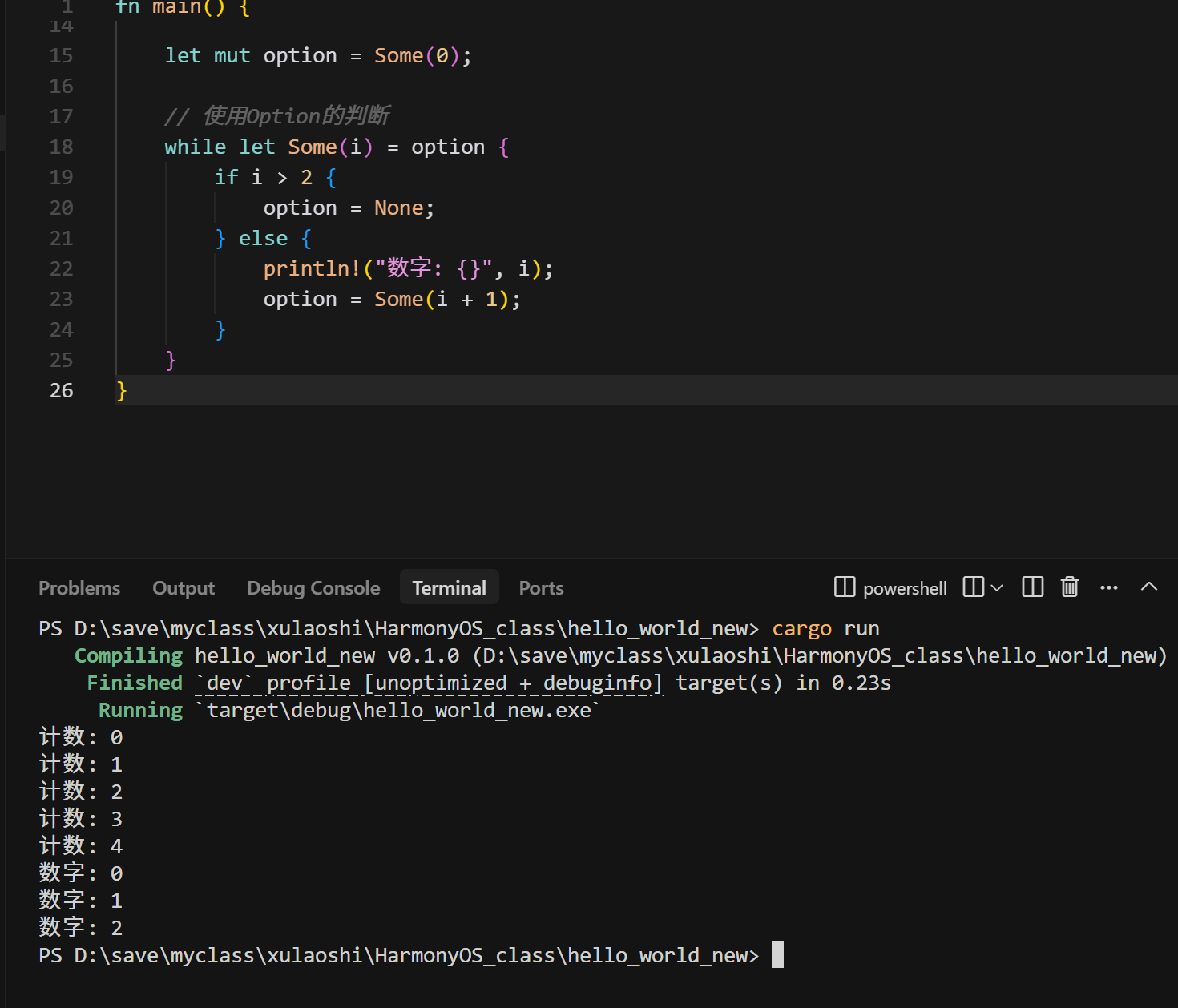
Task: Click the terminal output '数字: 1'
Action: (x=81, y=901)
